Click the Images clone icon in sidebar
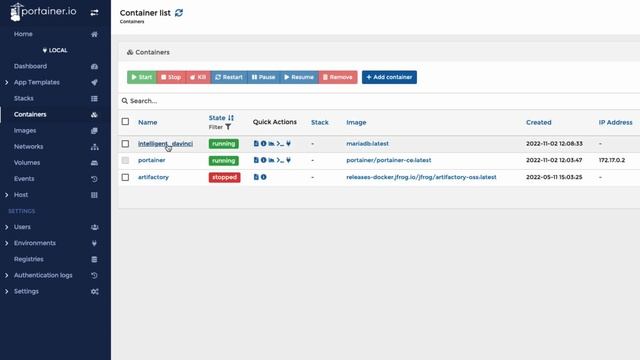The image size is (640, 360). click(x=94, y=131)
